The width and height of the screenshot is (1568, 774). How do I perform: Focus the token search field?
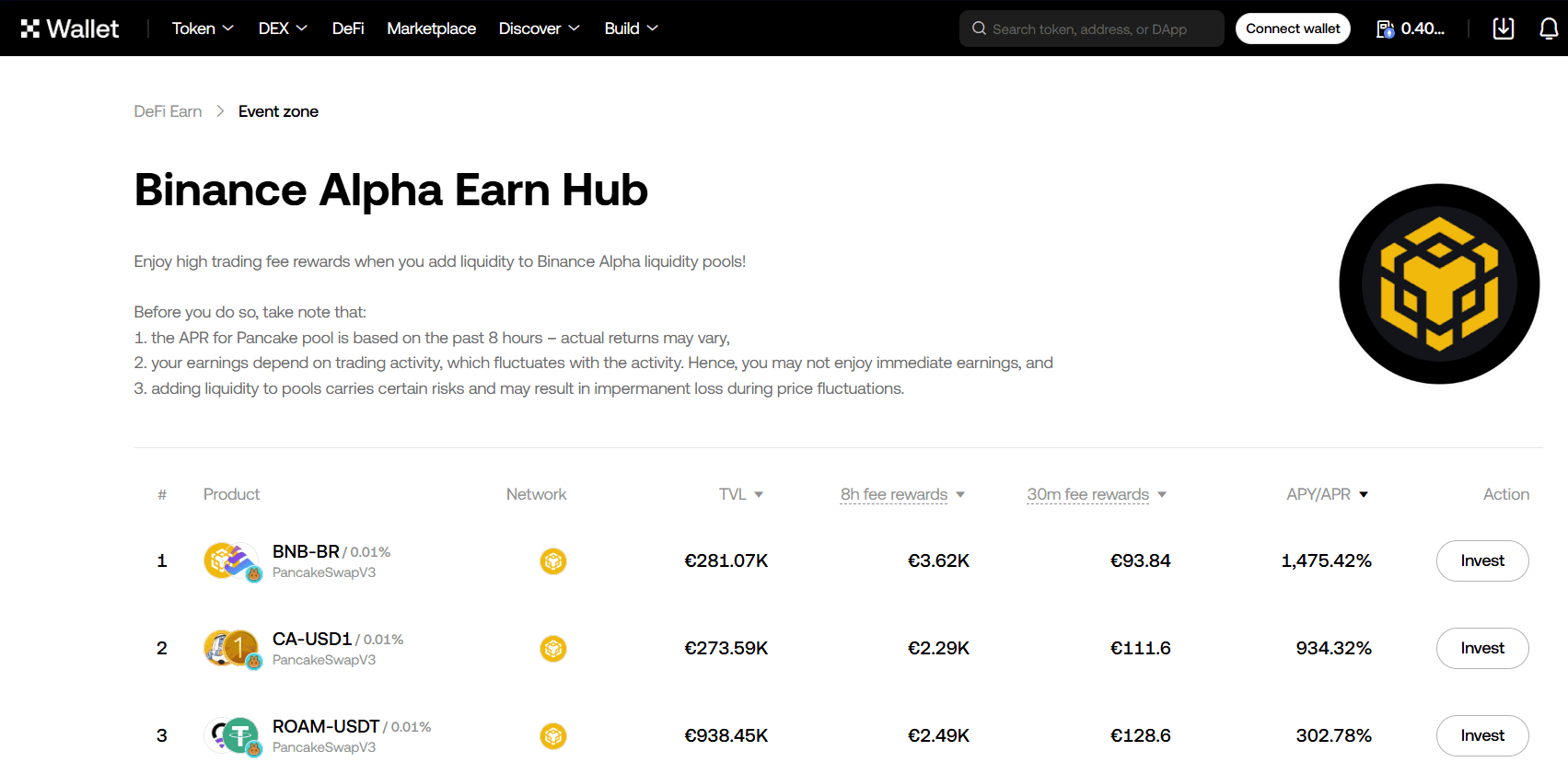pos(1096,29)
